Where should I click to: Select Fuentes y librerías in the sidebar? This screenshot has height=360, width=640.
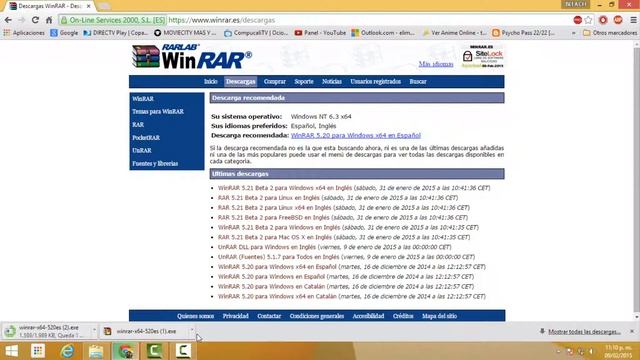click(155, 163)
